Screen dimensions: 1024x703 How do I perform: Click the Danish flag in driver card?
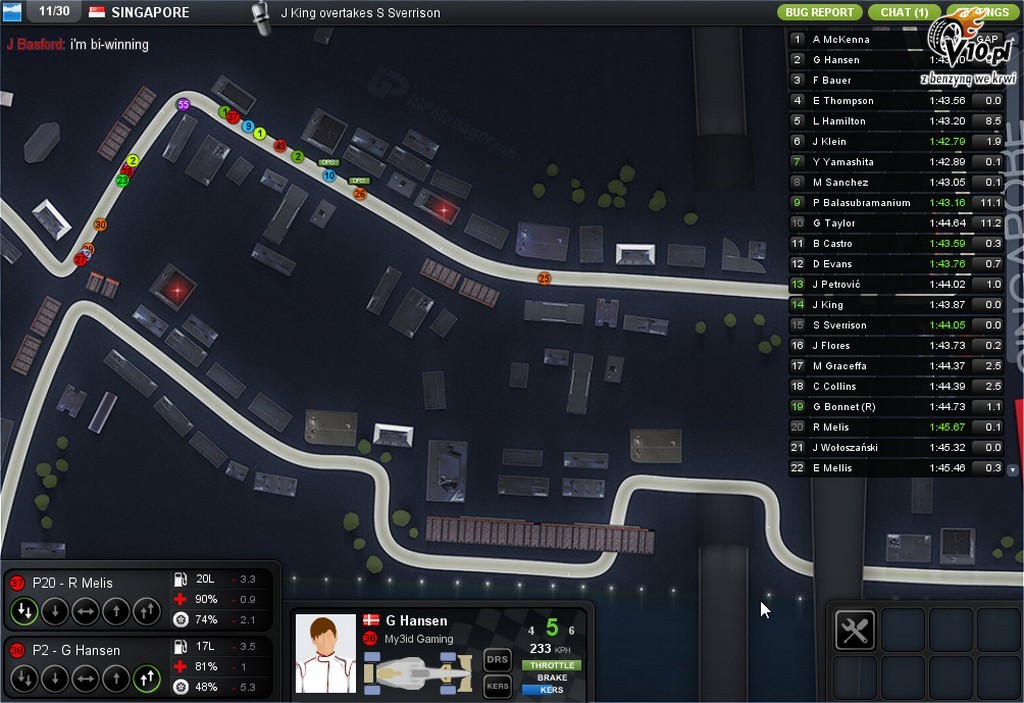click(x=371, y=620)
